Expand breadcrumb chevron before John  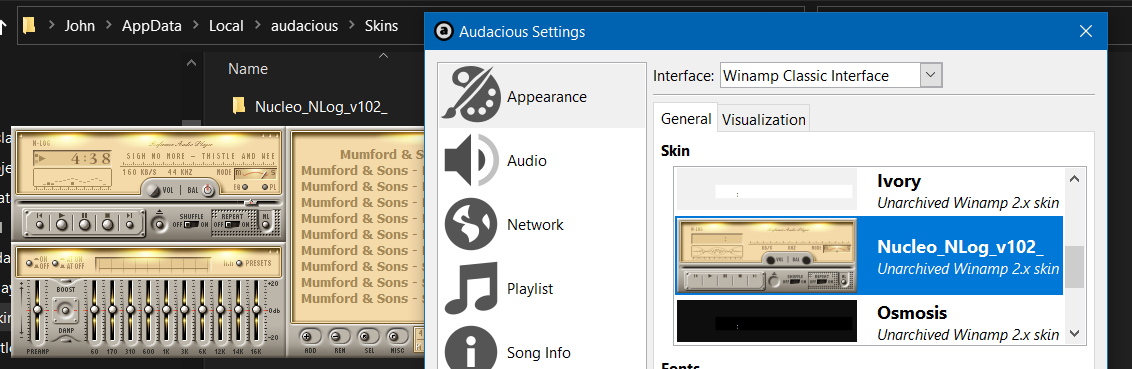tap(51, 26)
